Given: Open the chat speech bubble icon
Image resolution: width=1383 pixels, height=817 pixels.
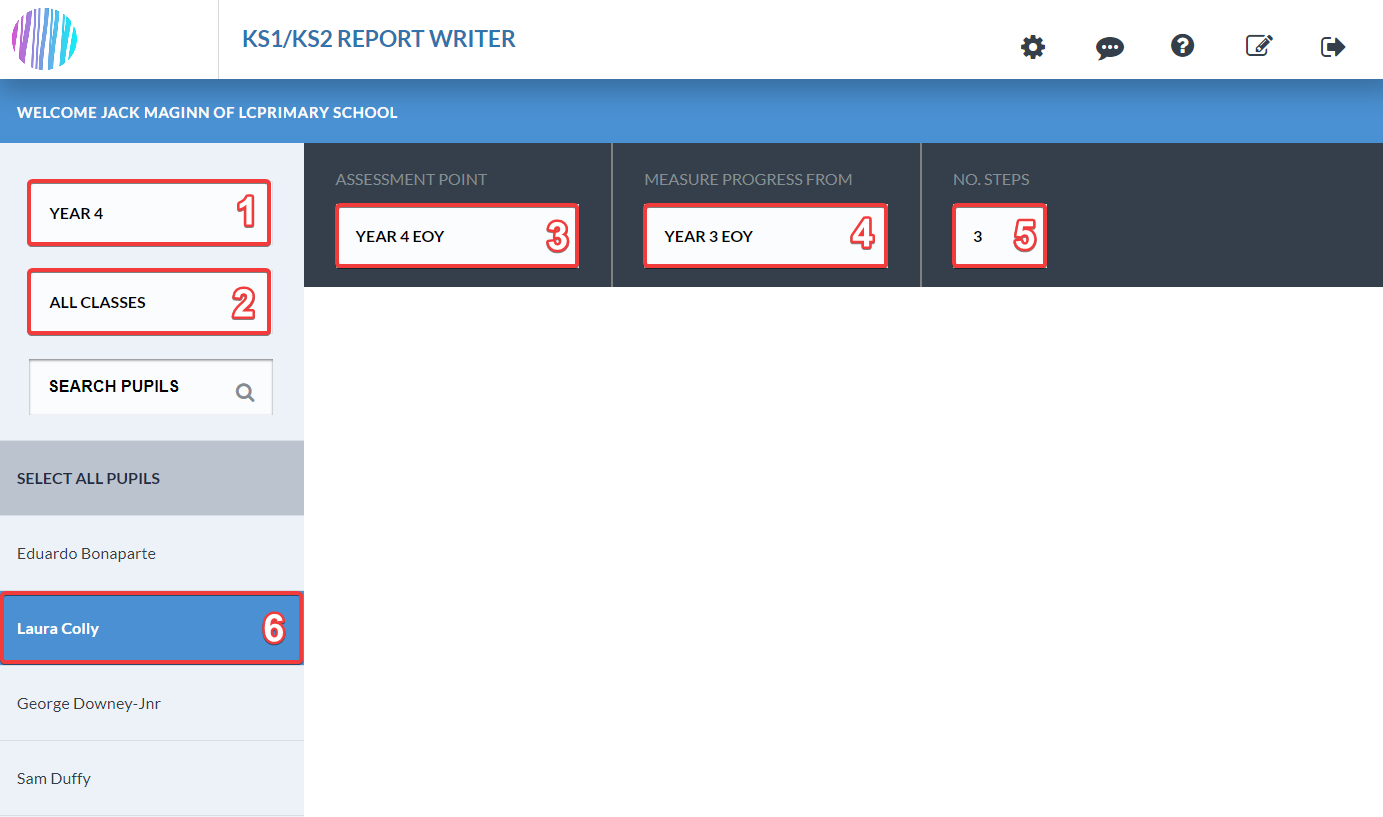Looking at the screenshot, I should [x=1109, y=48].
